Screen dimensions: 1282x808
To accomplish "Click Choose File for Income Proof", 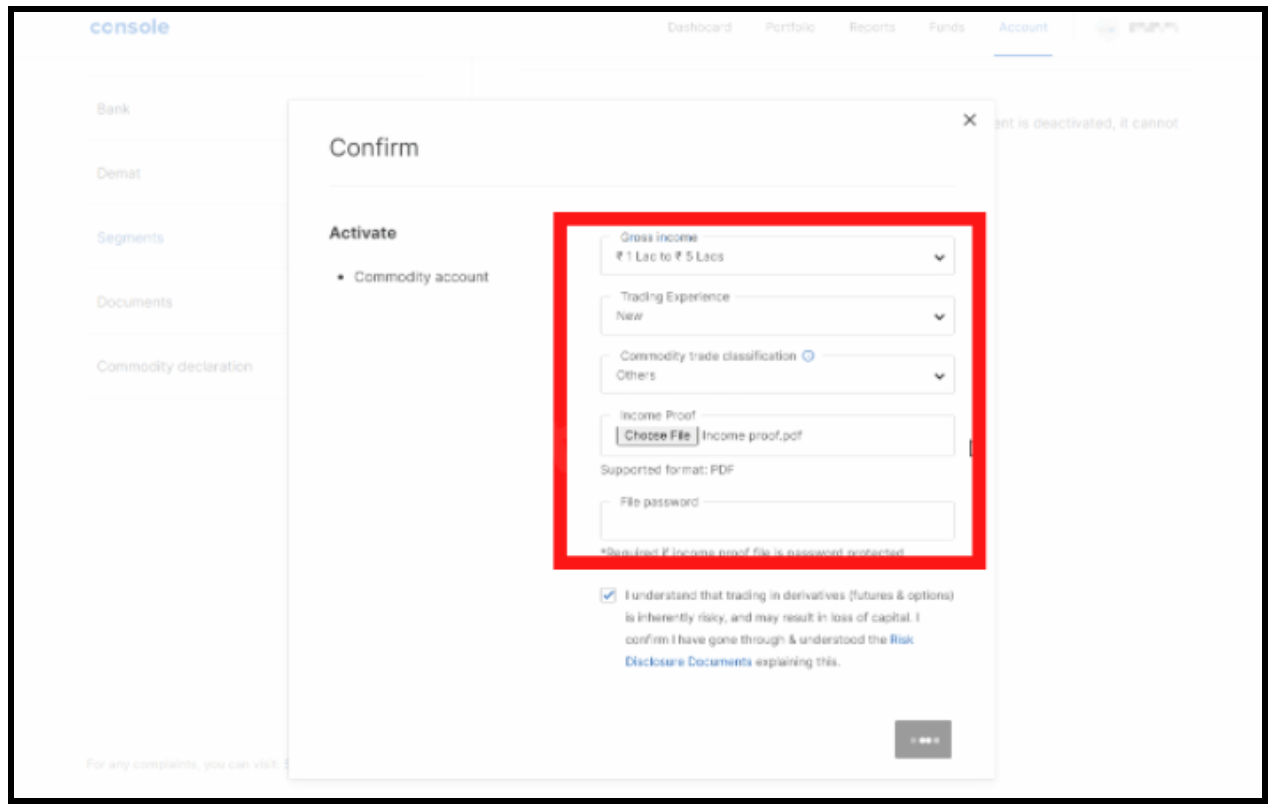I will pyautogui.click(x=657, y=436).
